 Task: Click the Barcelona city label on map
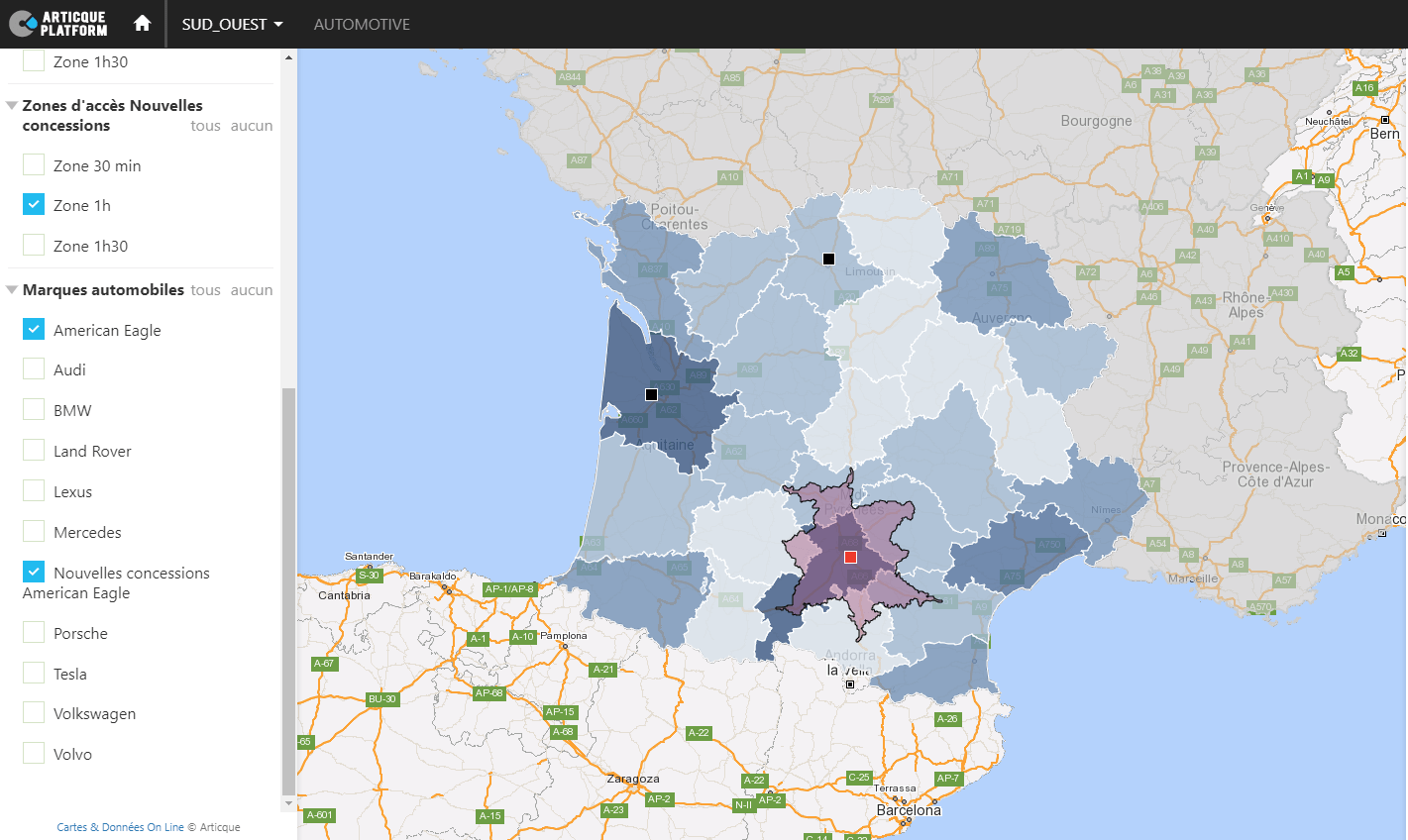(909, 810)
